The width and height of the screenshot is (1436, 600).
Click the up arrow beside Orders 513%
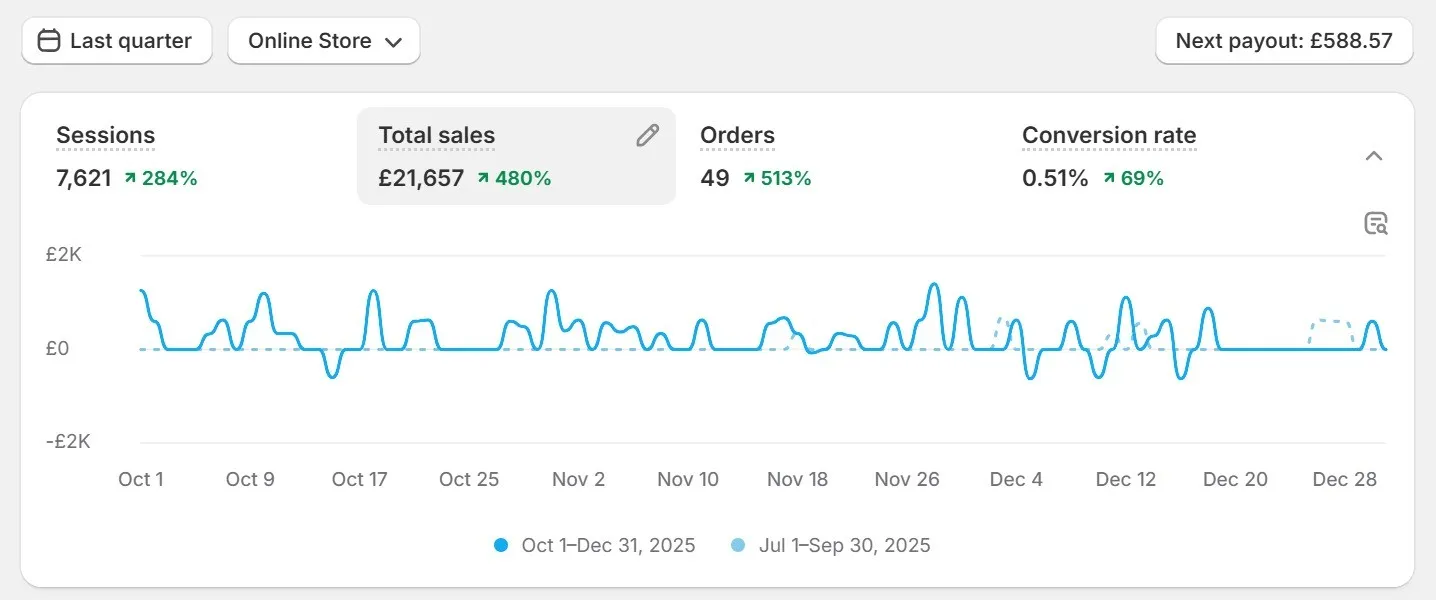pyautogui.click(x=749, y=178)
